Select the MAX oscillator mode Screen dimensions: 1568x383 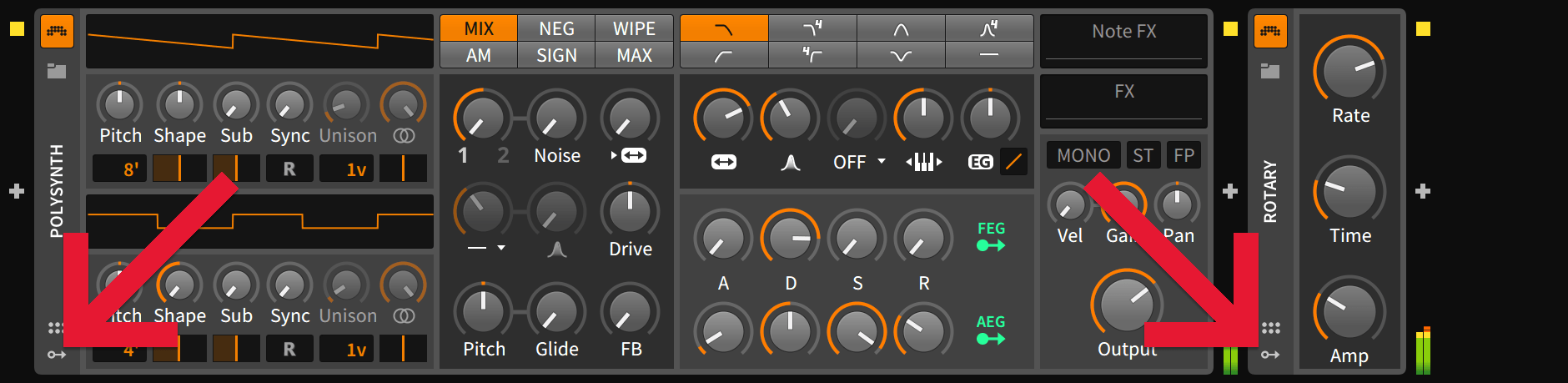pos(634,55)
